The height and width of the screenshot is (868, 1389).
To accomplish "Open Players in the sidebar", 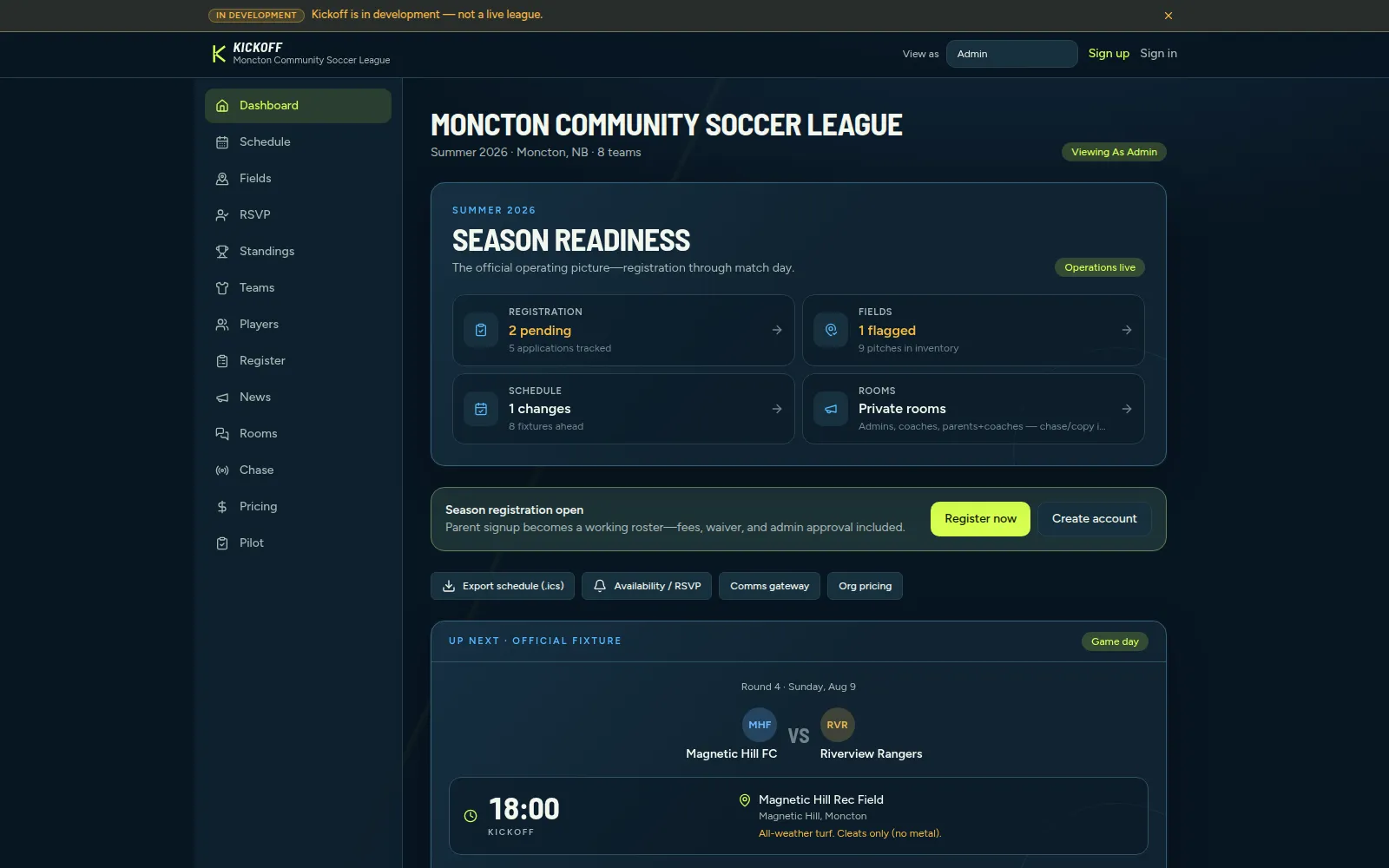I will [298, 325].
